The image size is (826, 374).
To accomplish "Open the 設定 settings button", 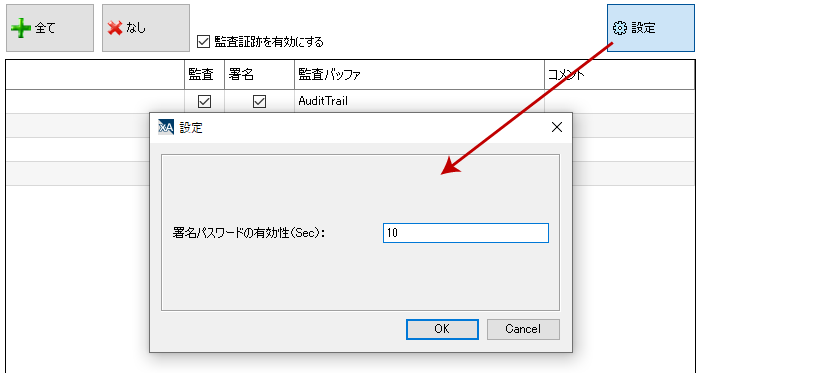I will point(651,28).
